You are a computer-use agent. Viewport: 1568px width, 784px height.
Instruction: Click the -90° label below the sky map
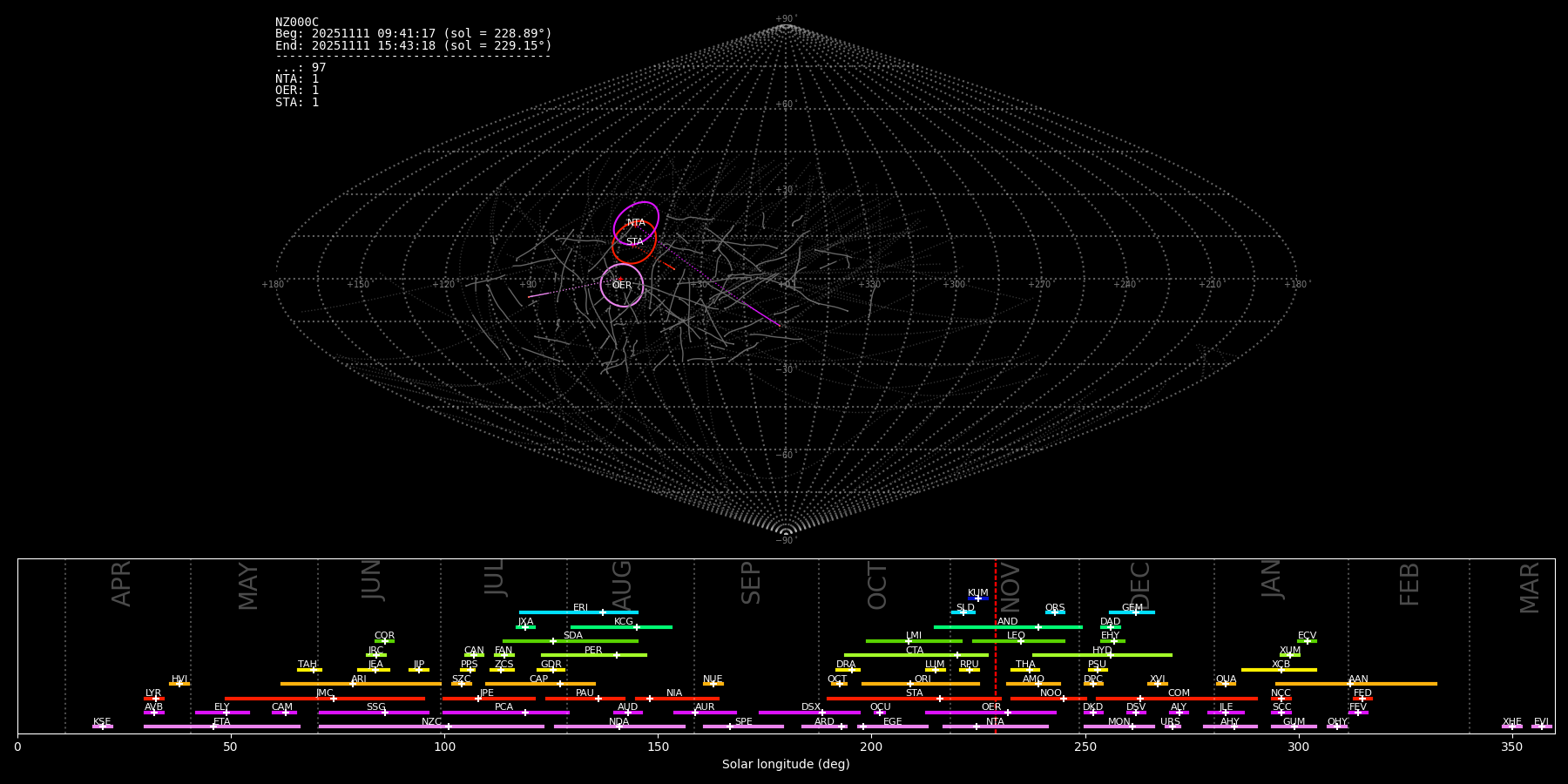point(786,540)
